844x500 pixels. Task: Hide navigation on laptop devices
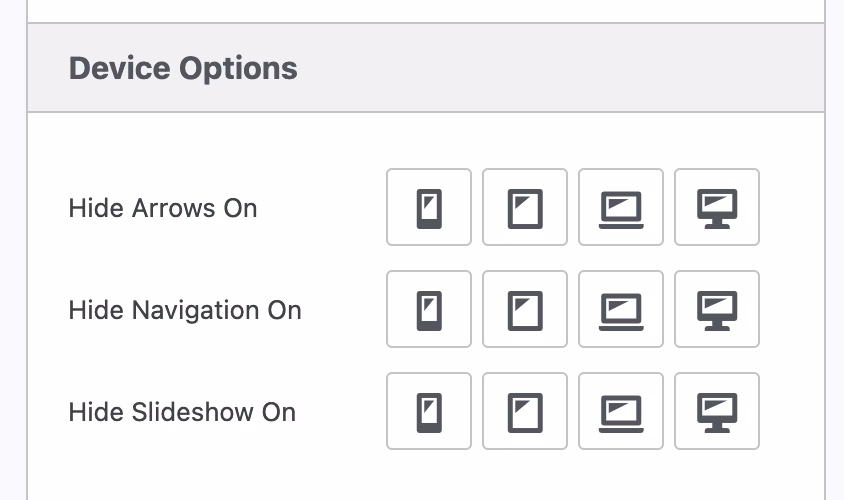[x=621, y=309]
